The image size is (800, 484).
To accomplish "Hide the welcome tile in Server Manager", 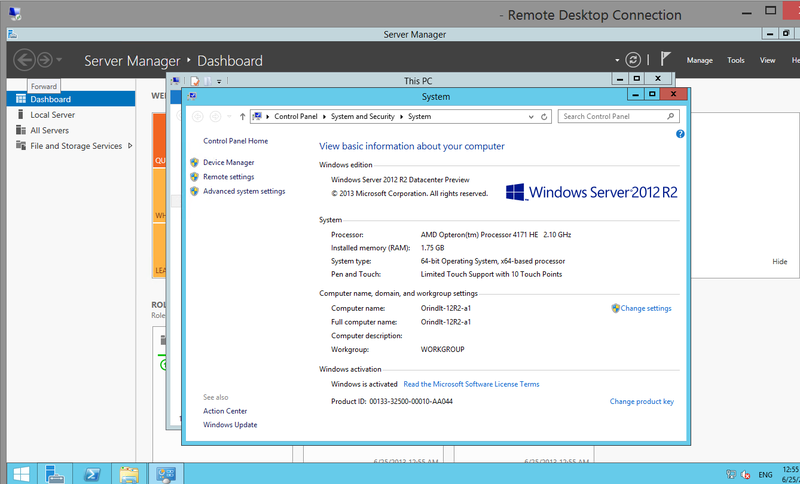I will 779,261.
